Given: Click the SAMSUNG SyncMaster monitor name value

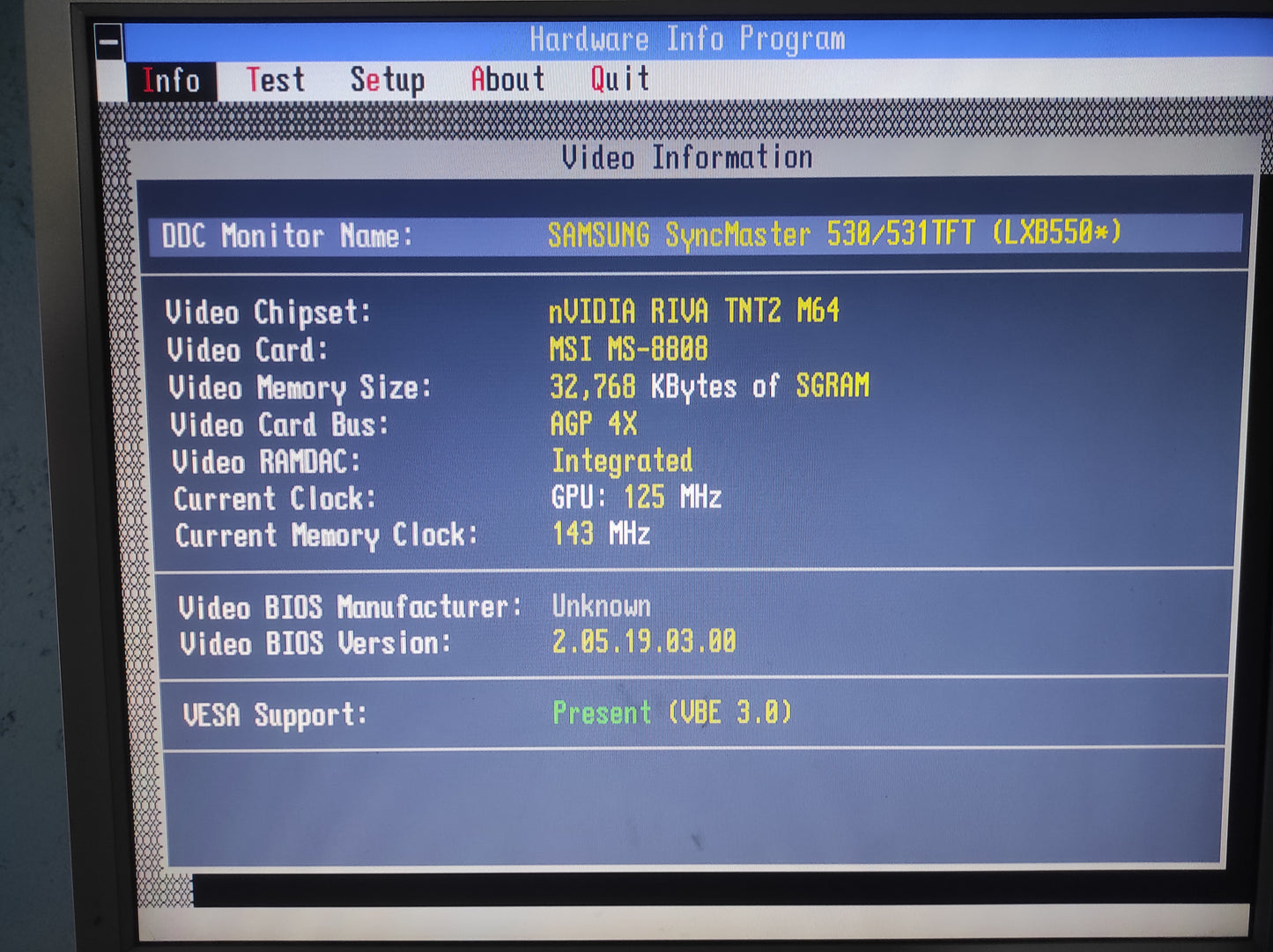Looking at the screenshot, I should pos(833,234).
